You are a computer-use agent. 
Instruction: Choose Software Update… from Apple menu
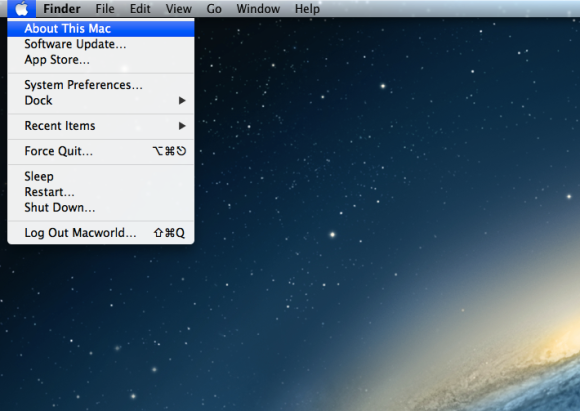click(x=101, y=44)
